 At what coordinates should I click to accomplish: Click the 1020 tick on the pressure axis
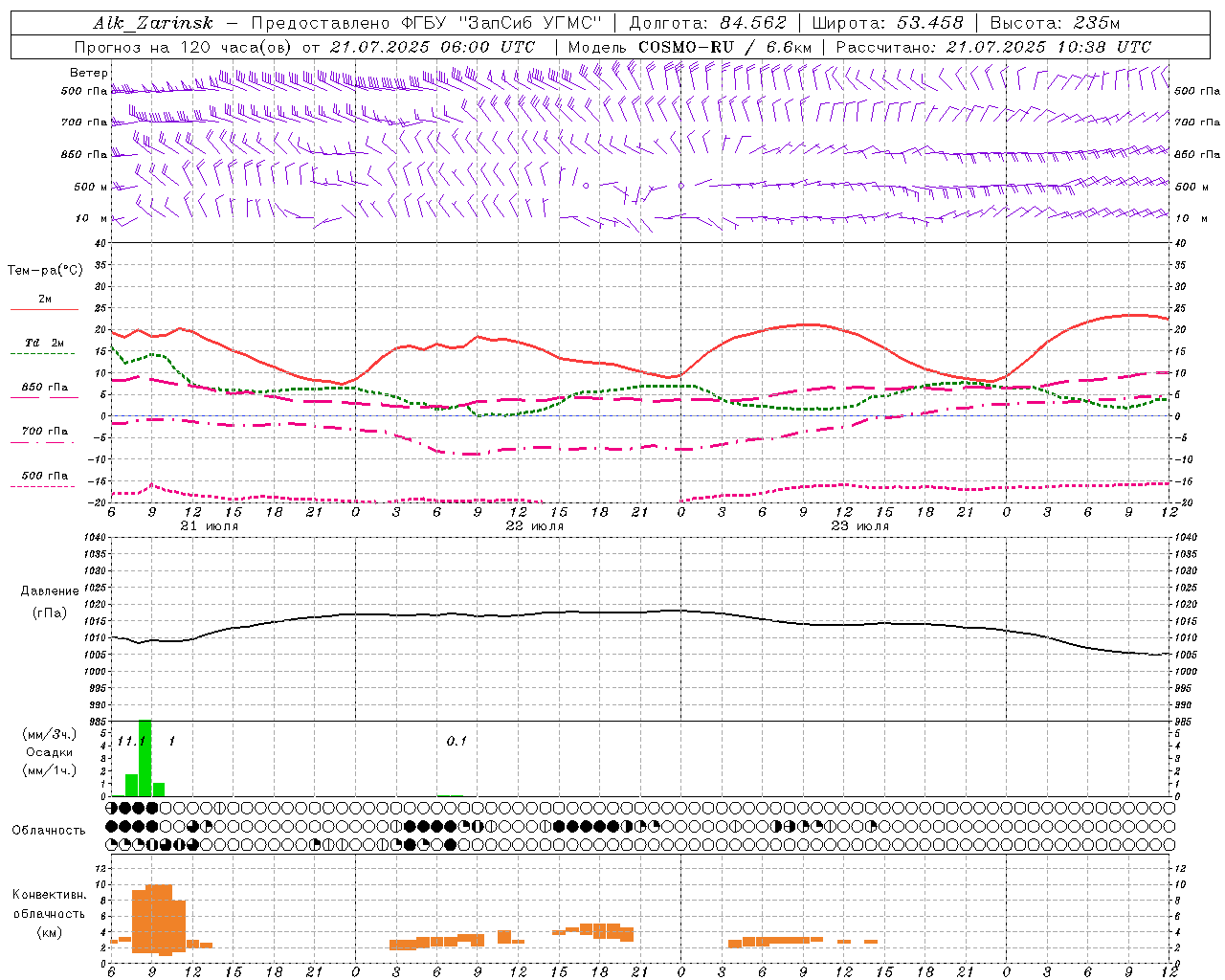95,605
